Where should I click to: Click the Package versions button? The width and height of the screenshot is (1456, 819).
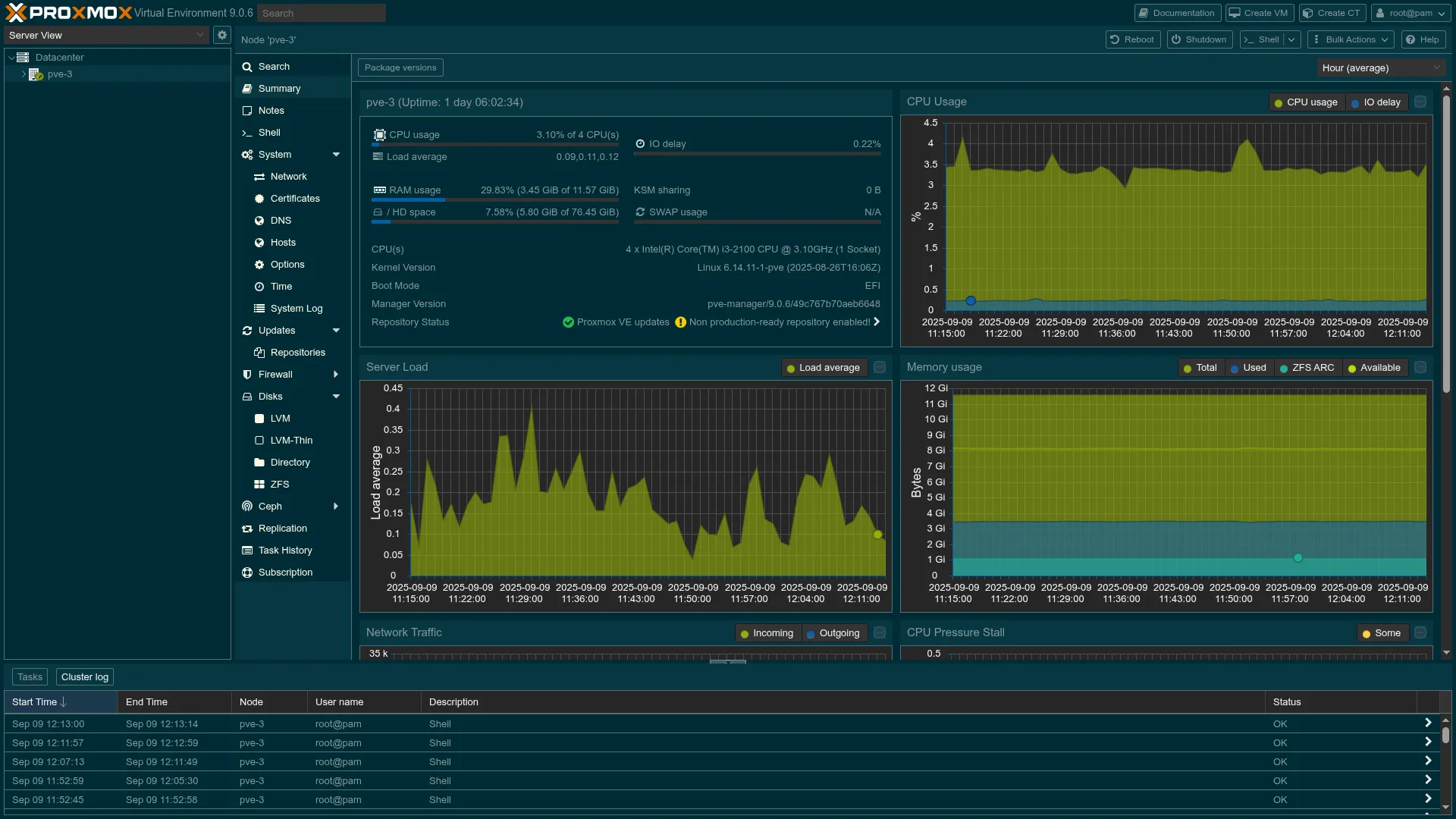pyautogui.click(x=400, y=67)
